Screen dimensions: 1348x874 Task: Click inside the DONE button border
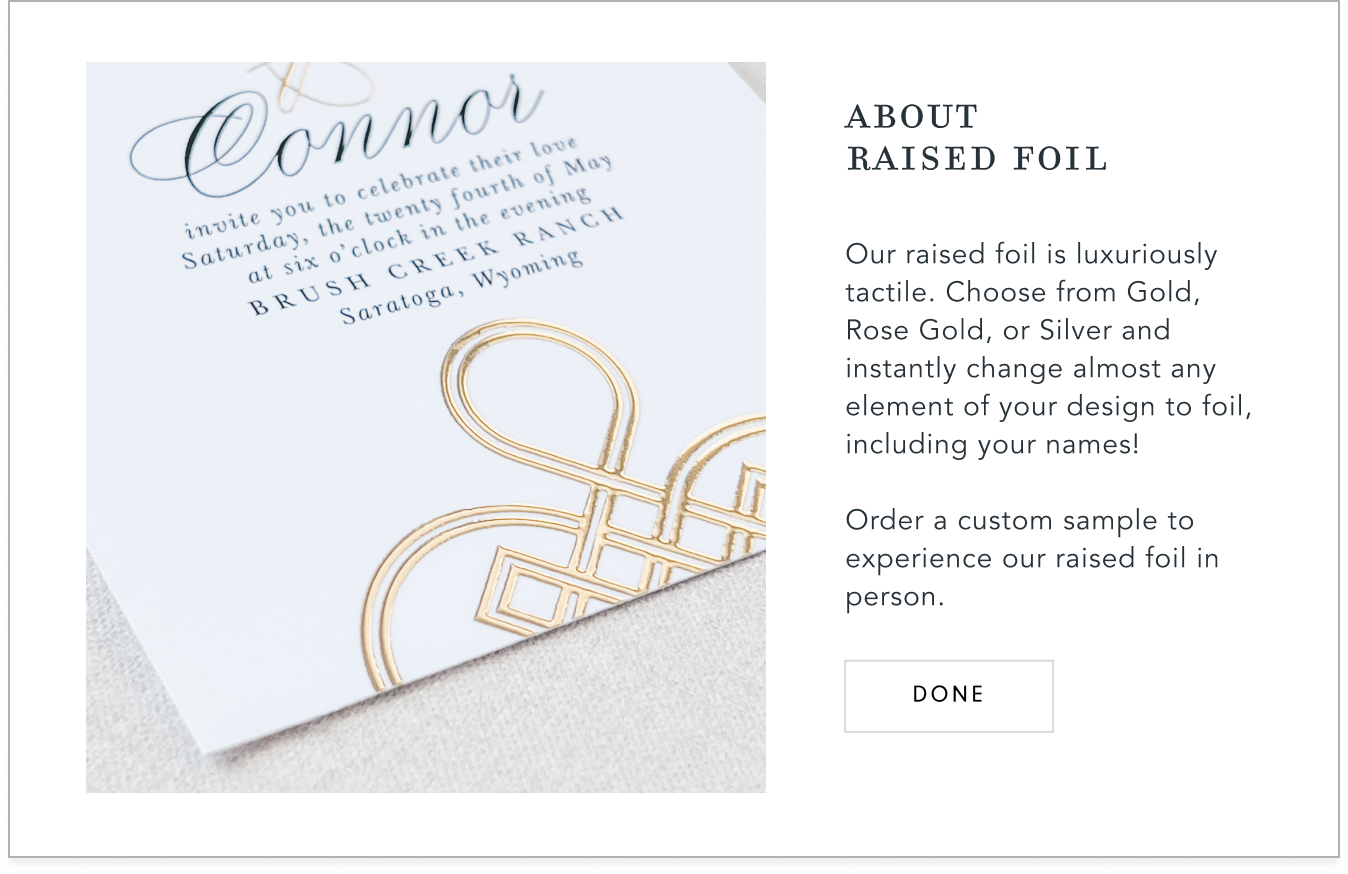click(x=948, y=695)
